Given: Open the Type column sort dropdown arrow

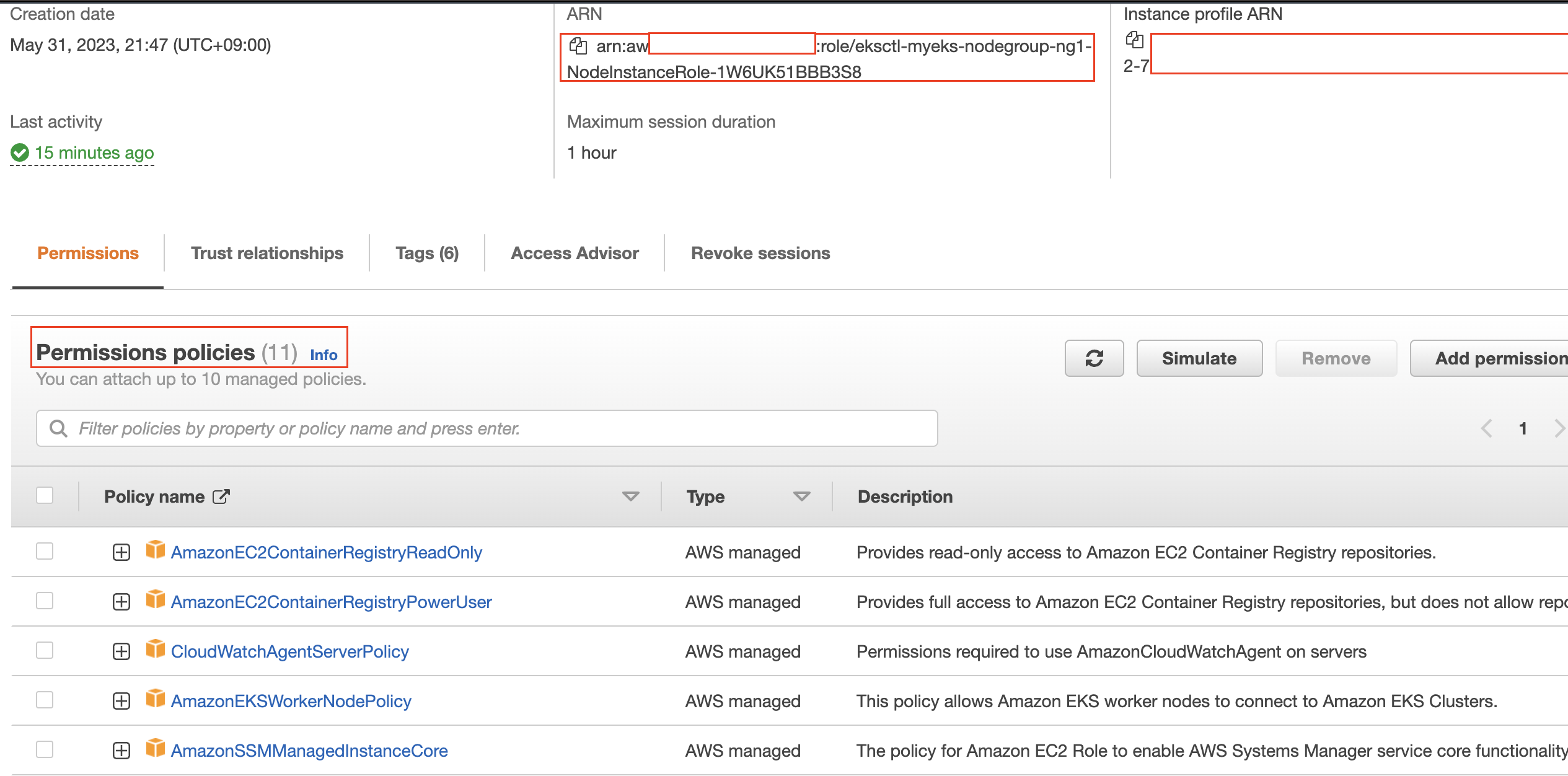Looking at the screenshot, I should click(801, 496).
